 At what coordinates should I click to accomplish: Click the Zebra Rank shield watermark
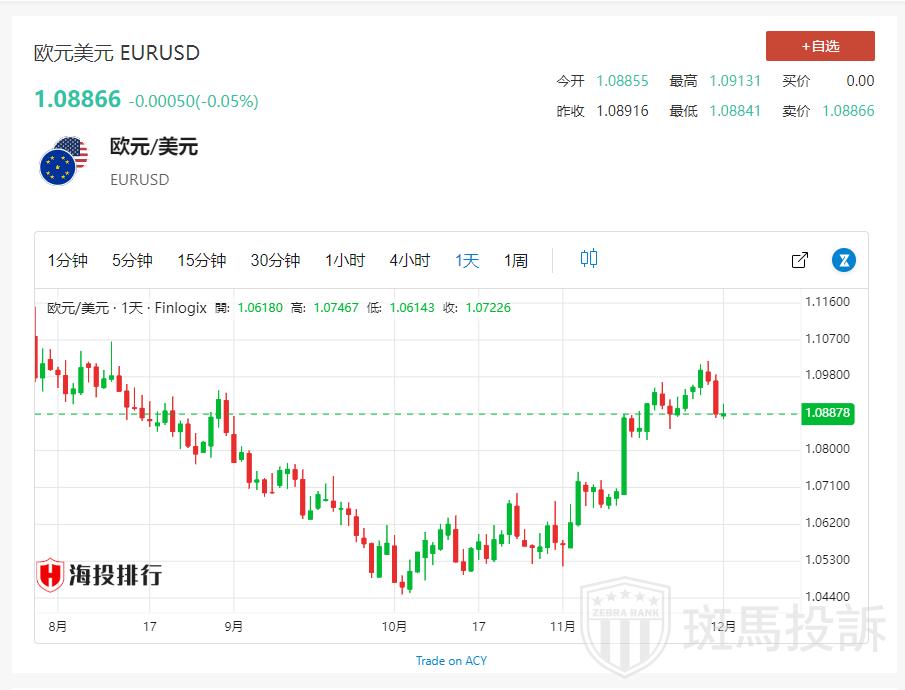pos(626,625)
